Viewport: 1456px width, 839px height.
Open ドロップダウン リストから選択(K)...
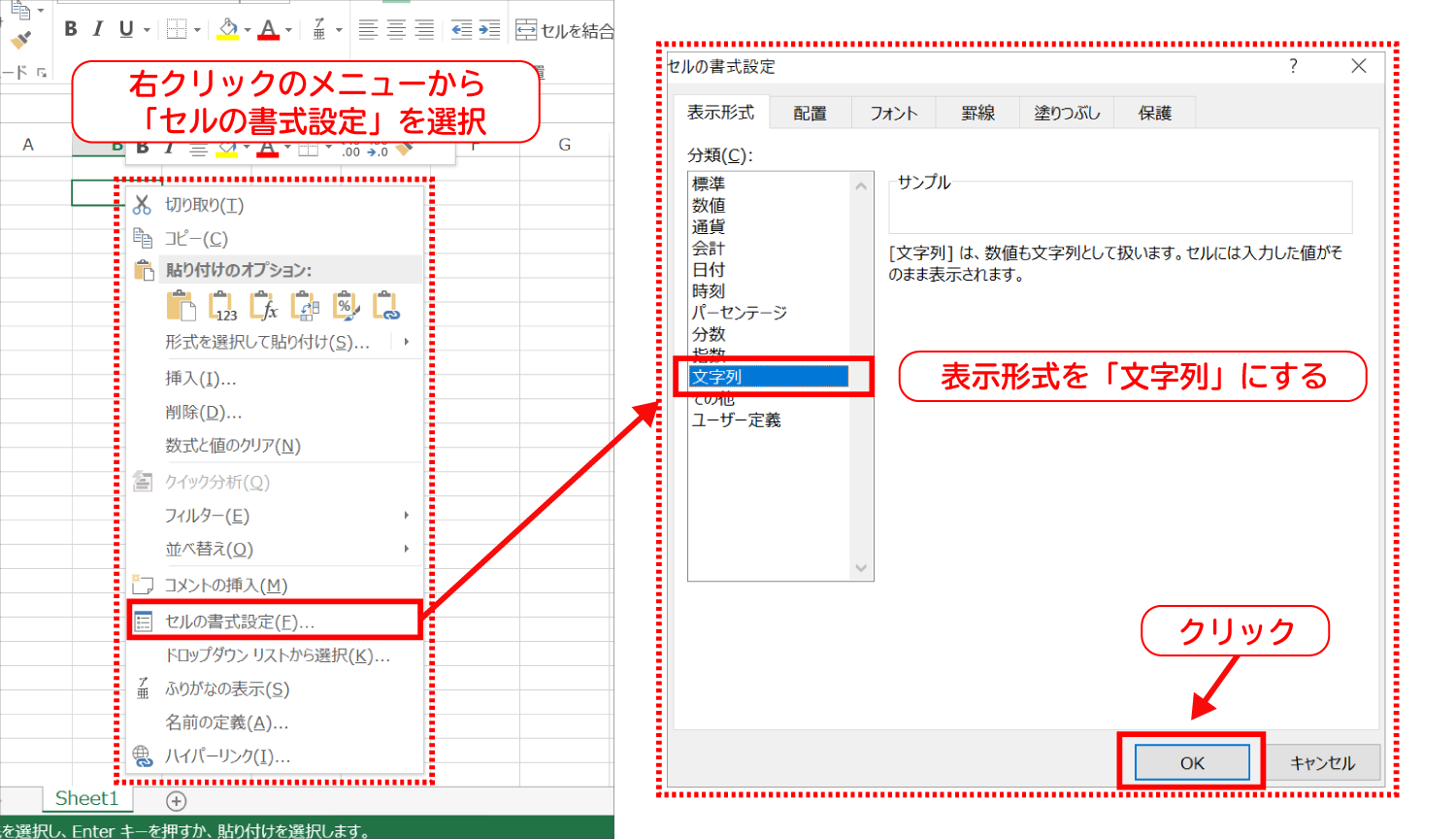click(276, 655)
